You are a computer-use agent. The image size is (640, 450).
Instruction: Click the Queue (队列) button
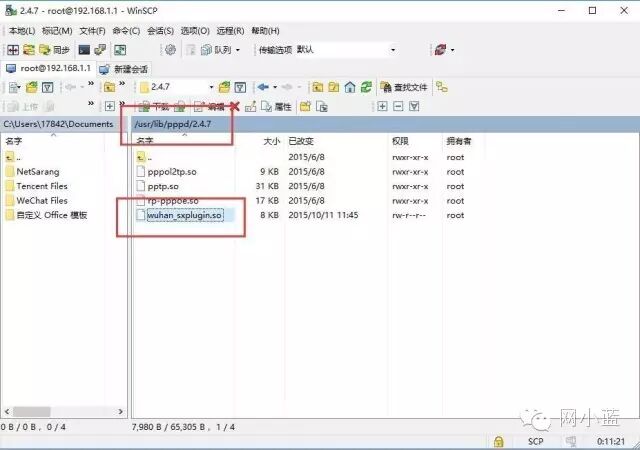217,50
